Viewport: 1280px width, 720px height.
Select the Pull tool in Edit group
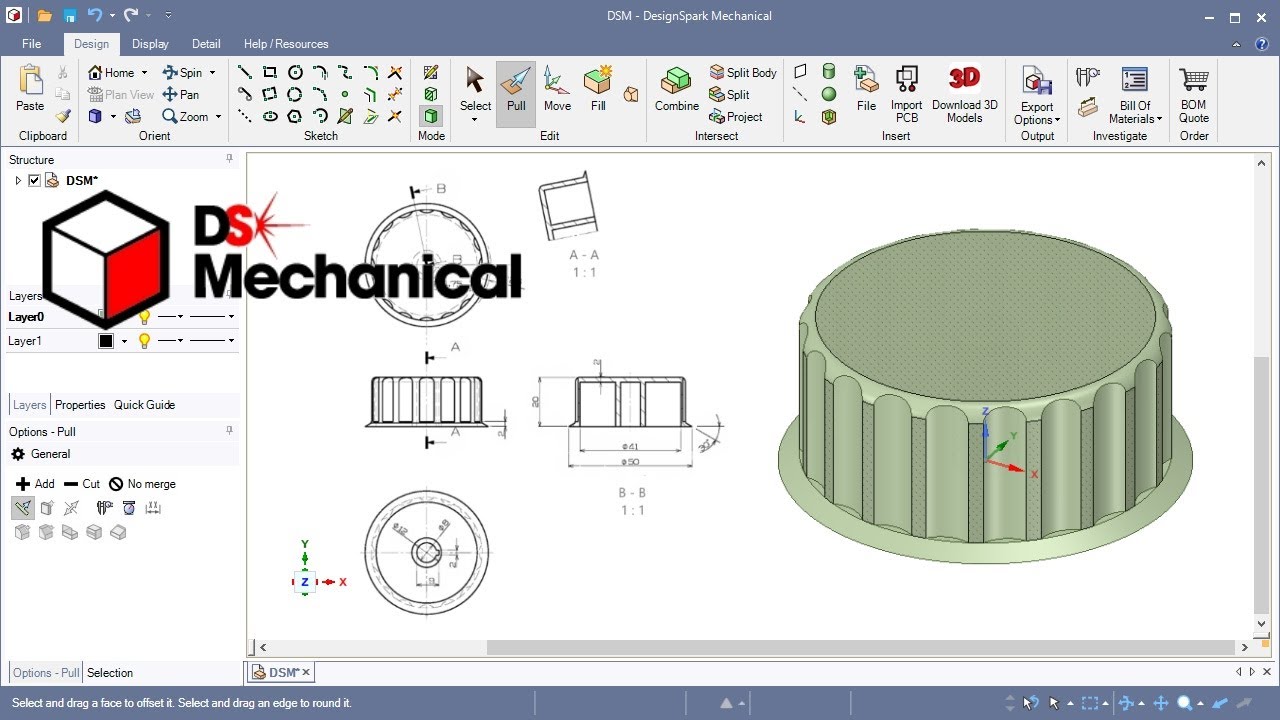516,93
